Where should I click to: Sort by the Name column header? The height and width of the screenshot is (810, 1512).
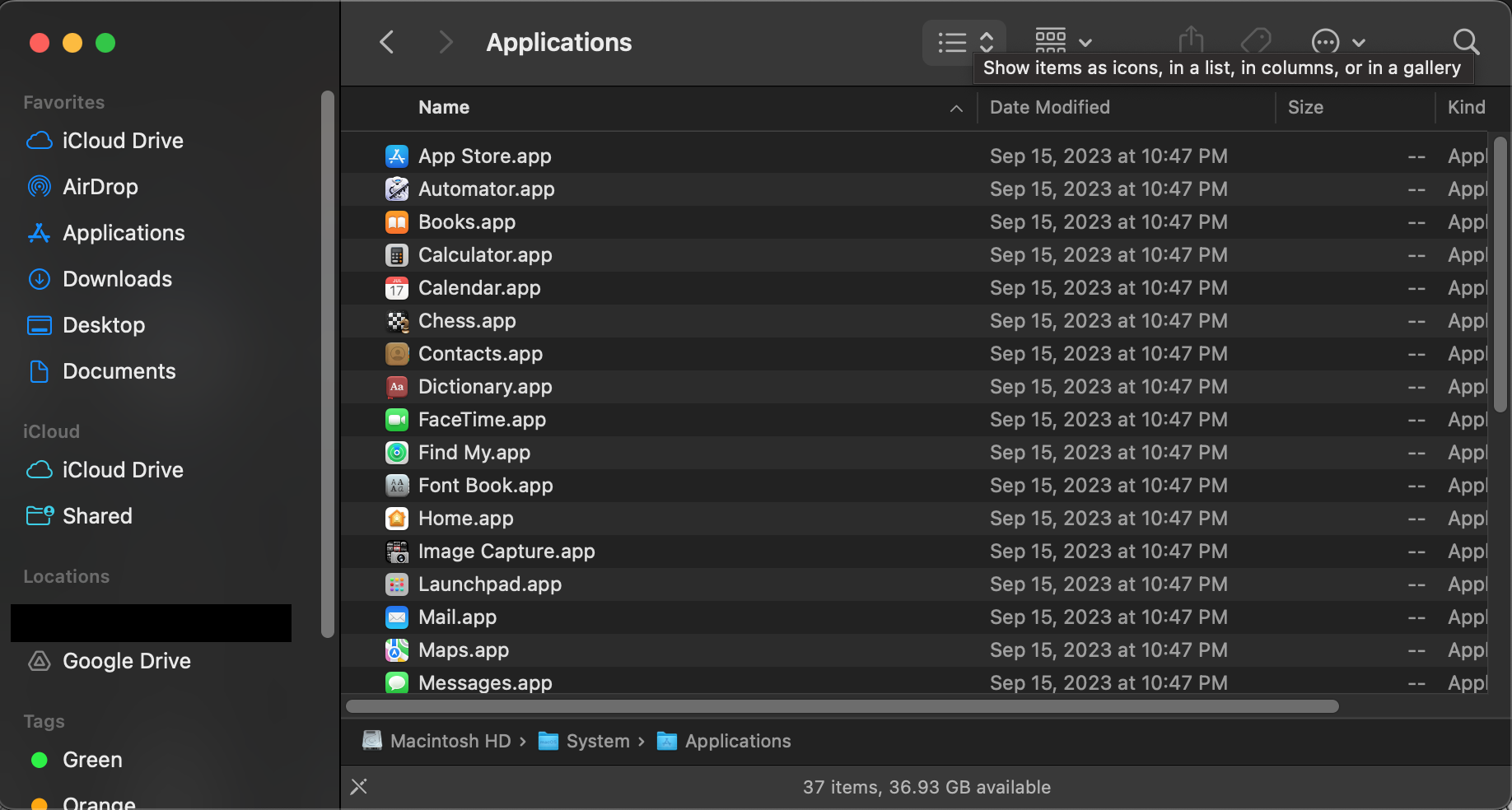(444, 107)
